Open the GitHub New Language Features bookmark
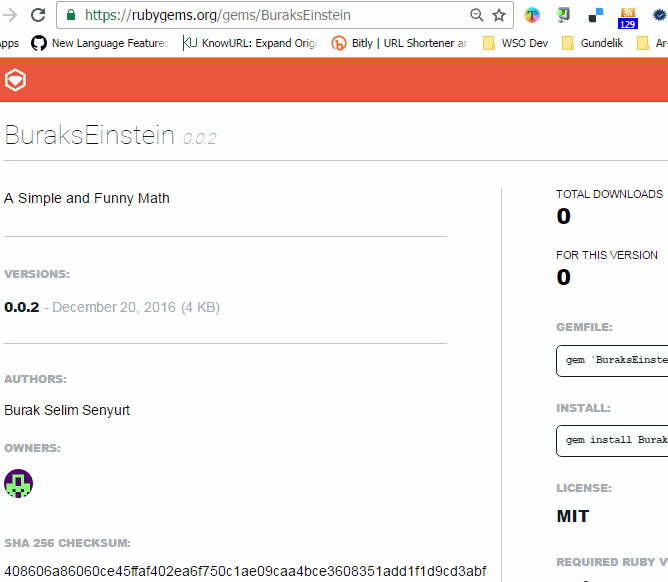The height and width of the screenshot is (582, 668). pyautogui.click(x=99, y=43)
